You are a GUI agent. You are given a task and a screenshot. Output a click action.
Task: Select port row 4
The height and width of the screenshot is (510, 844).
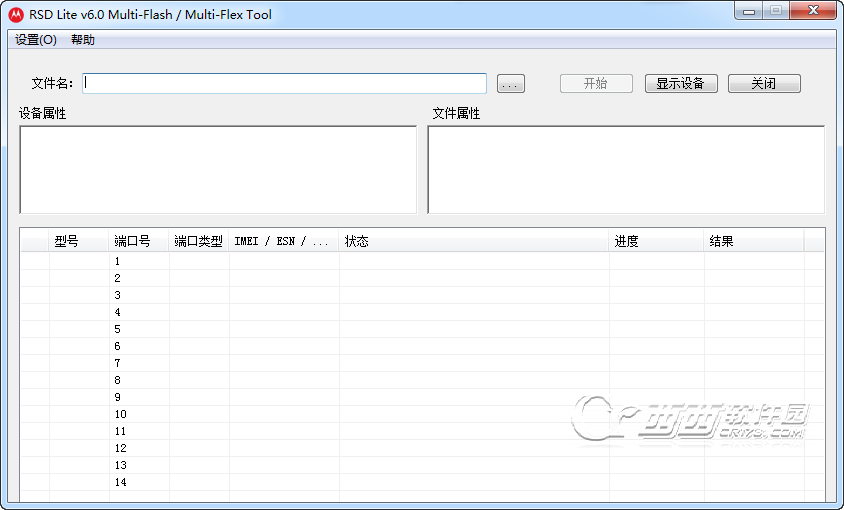422,312
